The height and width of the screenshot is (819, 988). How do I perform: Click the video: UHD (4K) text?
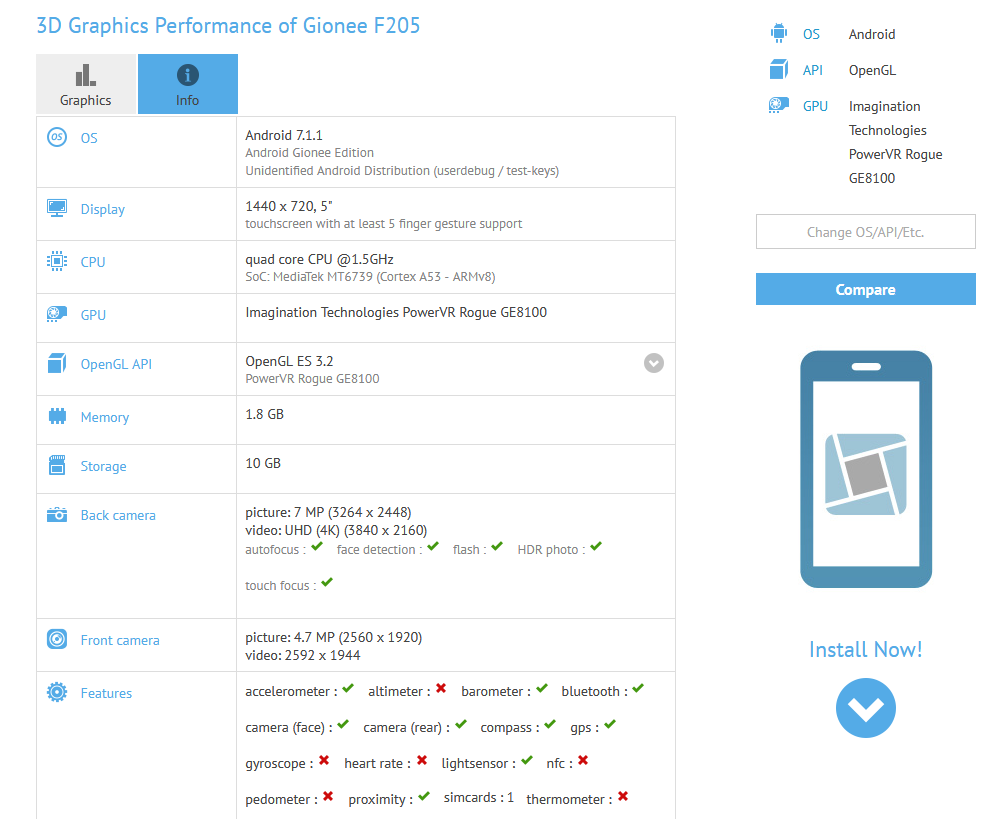(336, 530)
